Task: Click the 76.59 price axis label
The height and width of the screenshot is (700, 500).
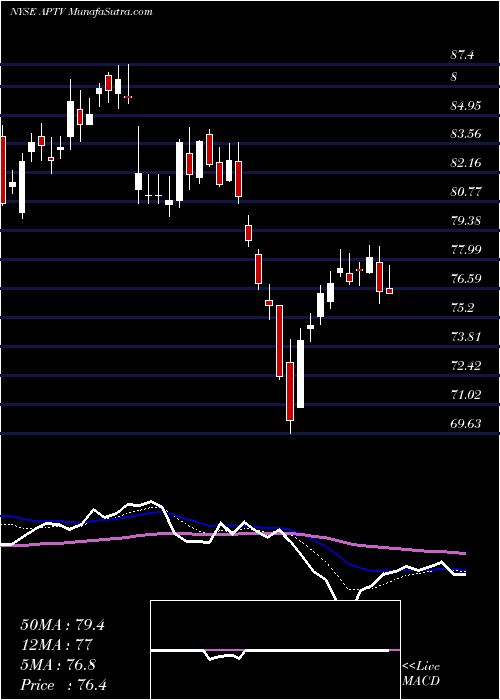Action: (466, 279)
